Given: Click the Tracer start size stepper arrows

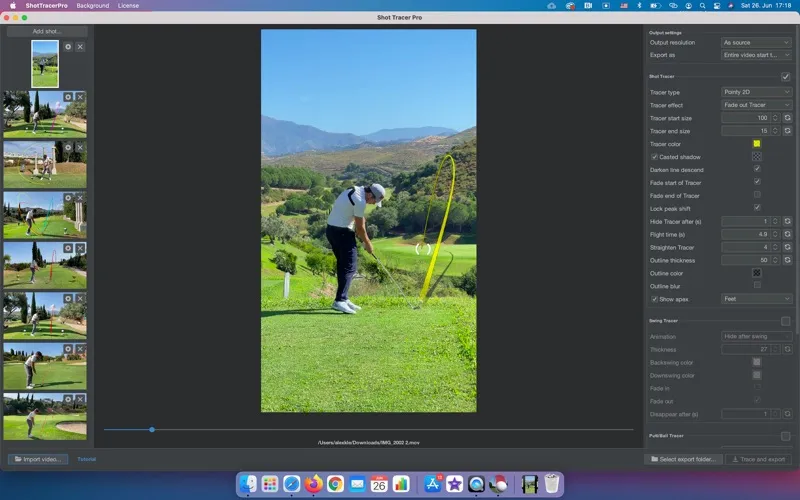Looking at the screenshot, I should [x=775, y=118].
